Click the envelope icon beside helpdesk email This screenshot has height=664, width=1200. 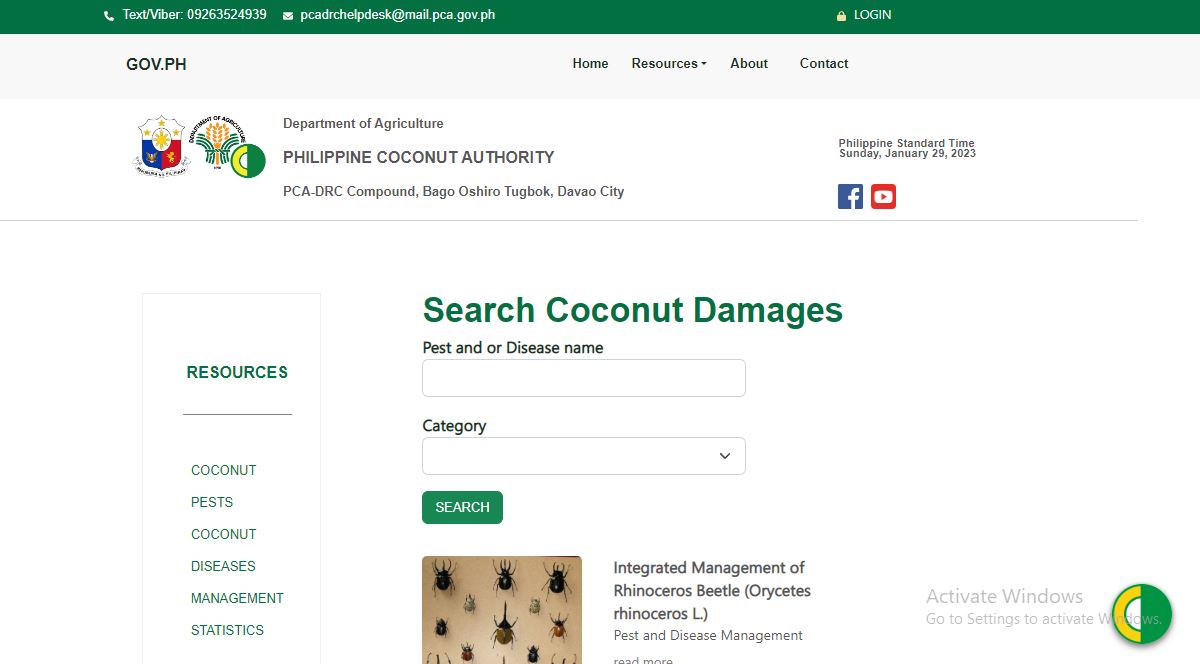point(288,16)
